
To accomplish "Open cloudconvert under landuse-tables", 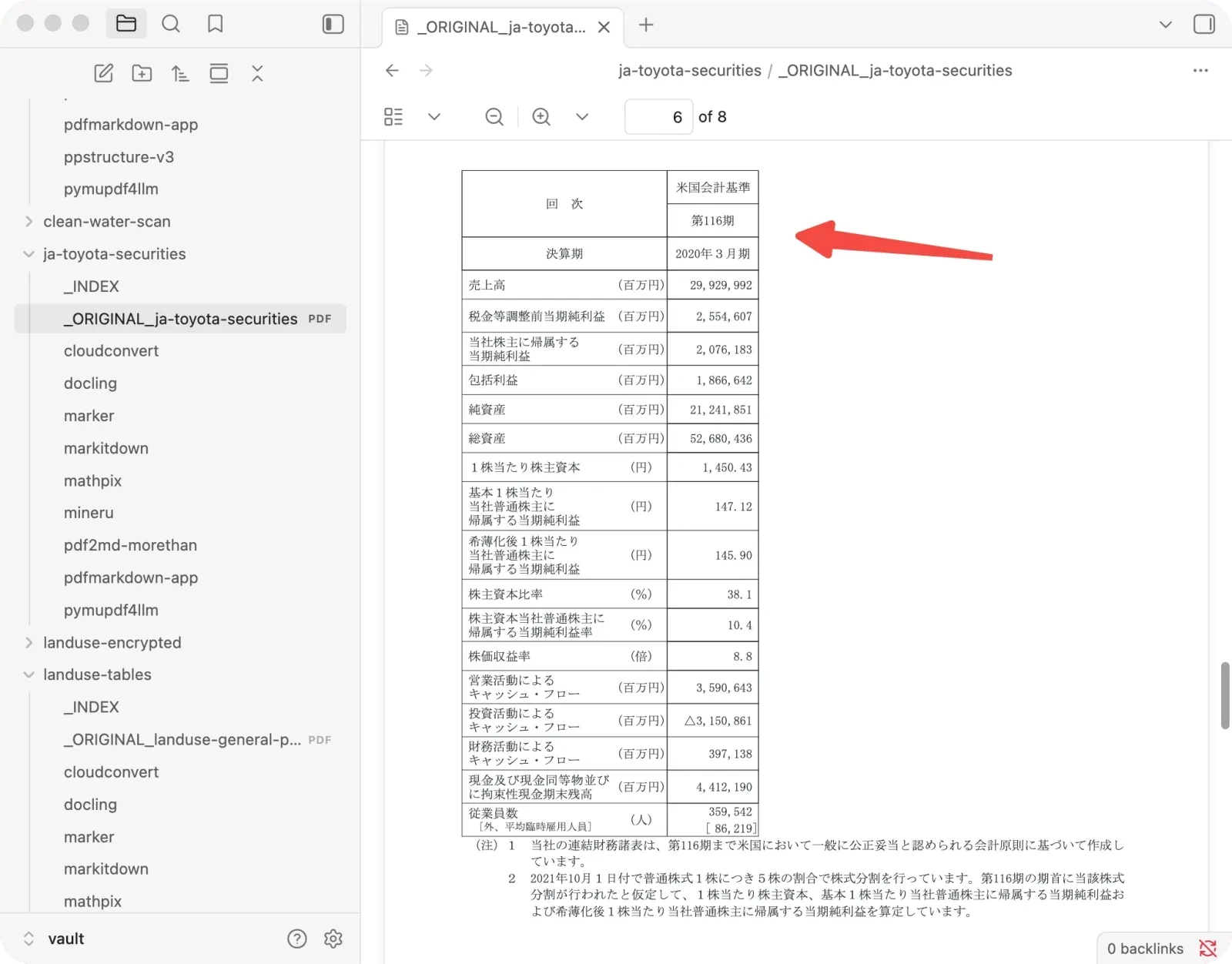I will [x=111, y=772].
